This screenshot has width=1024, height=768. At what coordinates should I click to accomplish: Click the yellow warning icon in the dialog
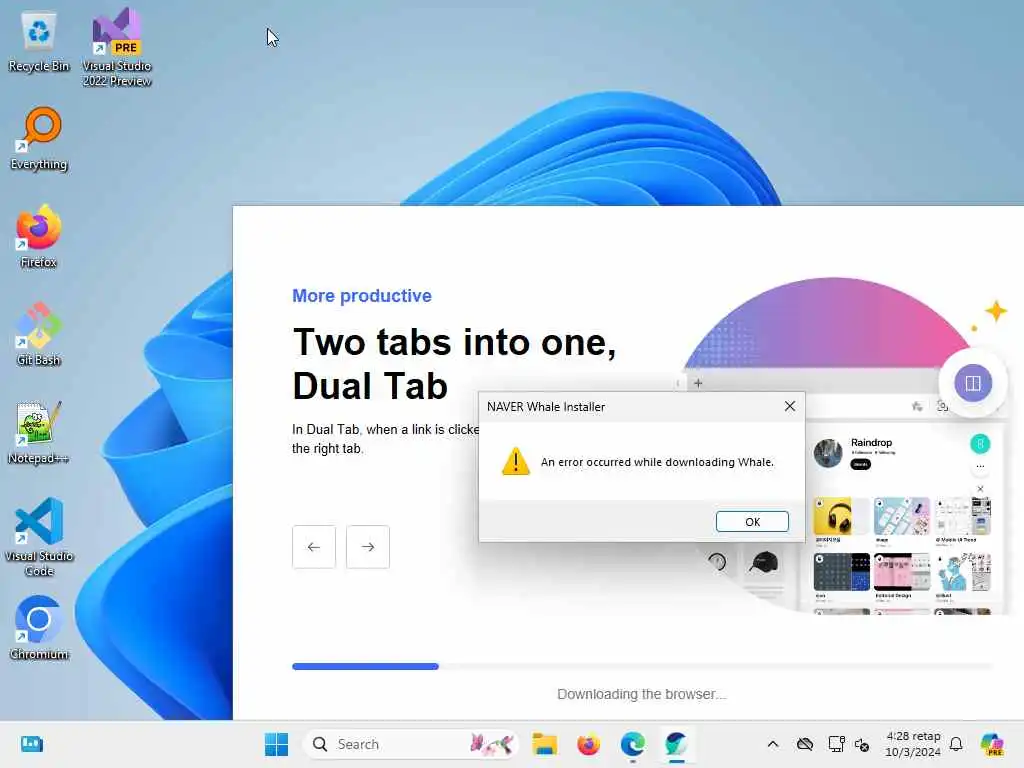tap(516, 462)
